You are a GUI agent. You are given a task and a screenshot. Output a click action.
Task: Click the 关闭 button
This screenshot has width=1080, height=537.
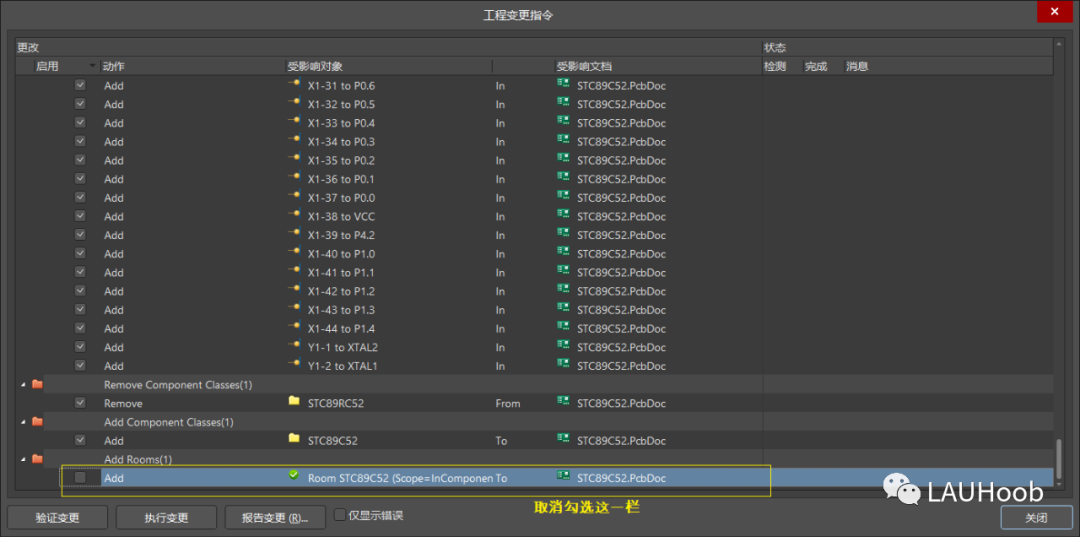[x=1035, y=518]
